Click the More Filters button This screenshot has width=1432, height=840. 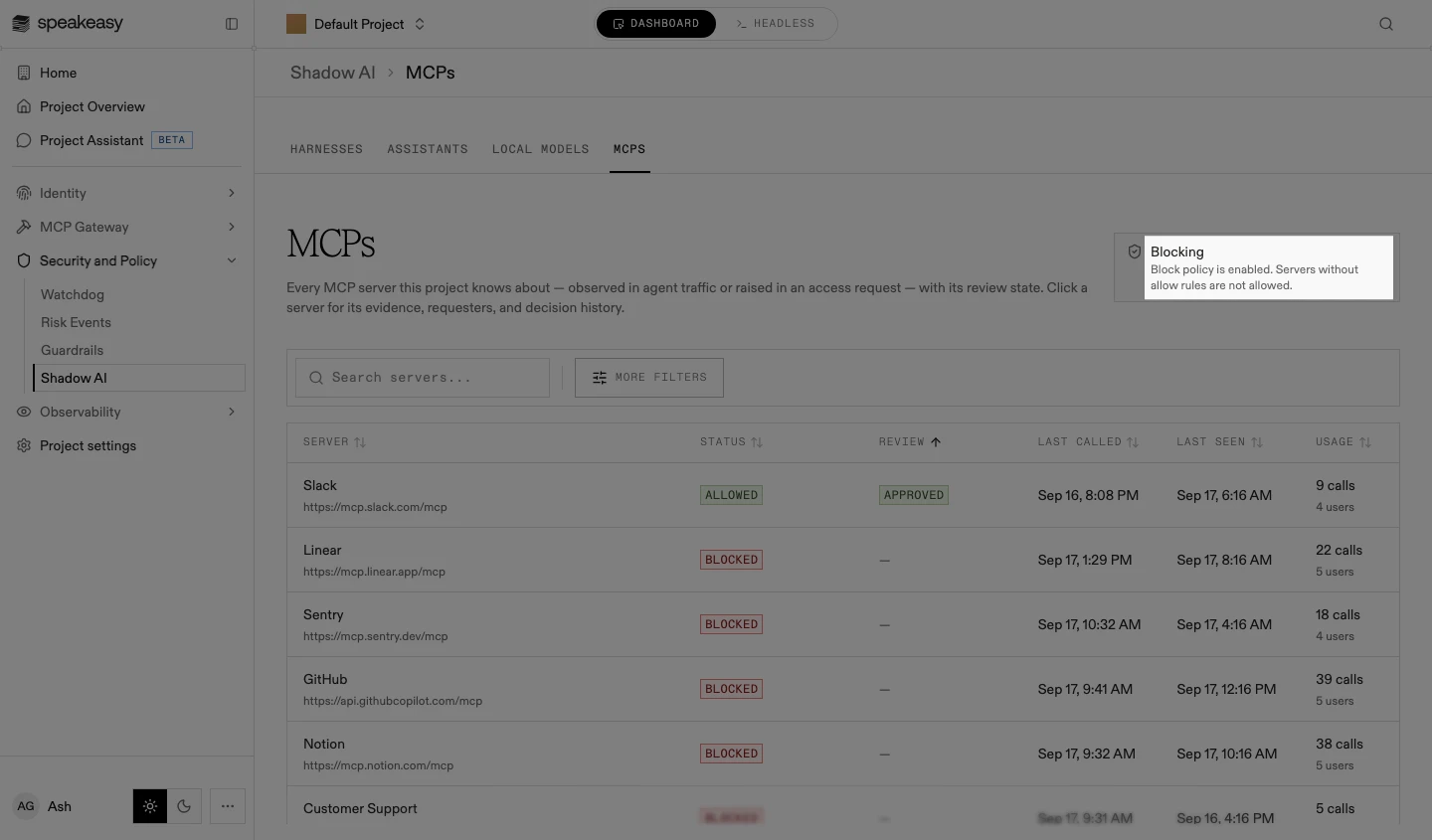coord(649,378)
